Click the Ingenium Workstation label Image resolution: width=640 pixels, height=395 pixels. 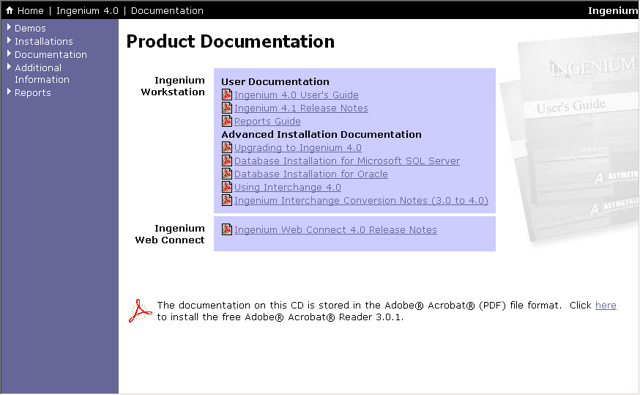coord(173,86)
